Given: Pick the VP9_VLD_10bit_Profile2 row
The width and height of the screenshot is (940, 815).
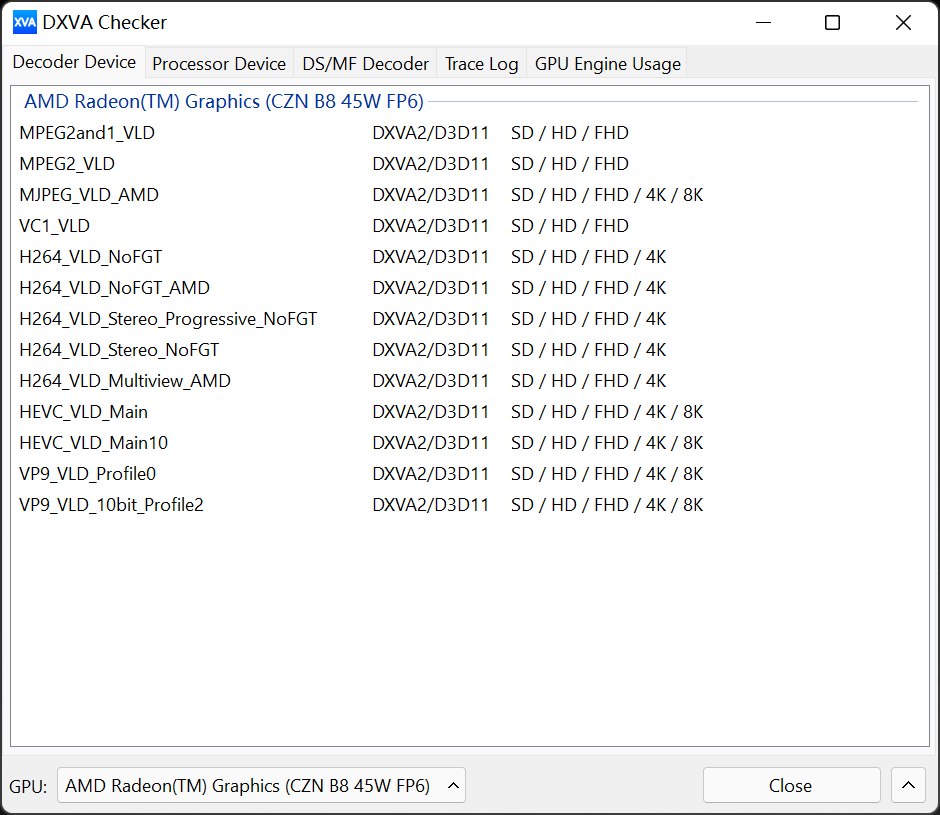Looking at the screenshot, I should [x=111, y=505].
